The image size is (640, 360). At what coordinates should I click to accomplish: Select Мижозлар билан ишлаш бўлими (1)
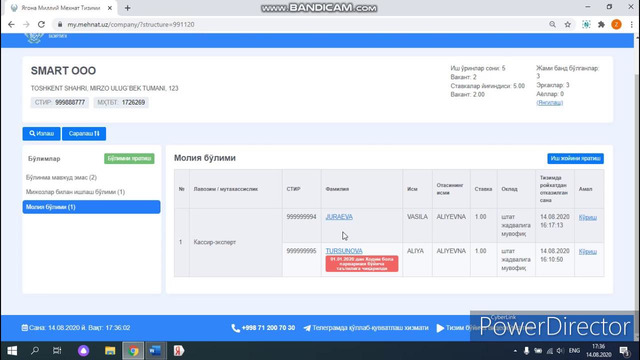pos(75,192)
